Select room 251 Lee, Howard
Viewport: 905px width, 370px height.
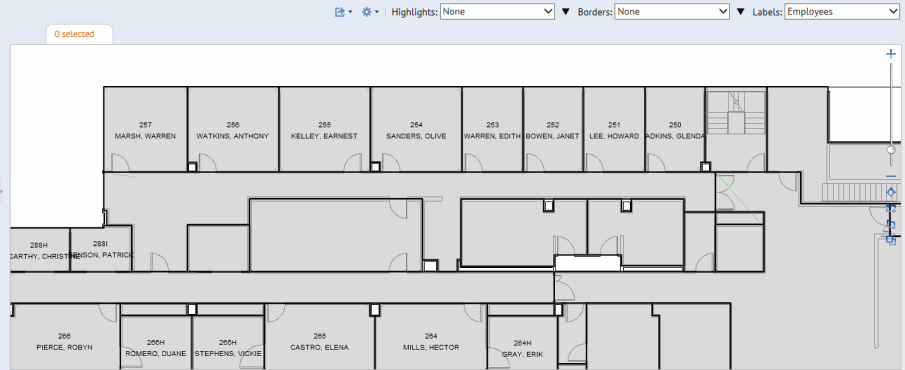pos(614,130)
